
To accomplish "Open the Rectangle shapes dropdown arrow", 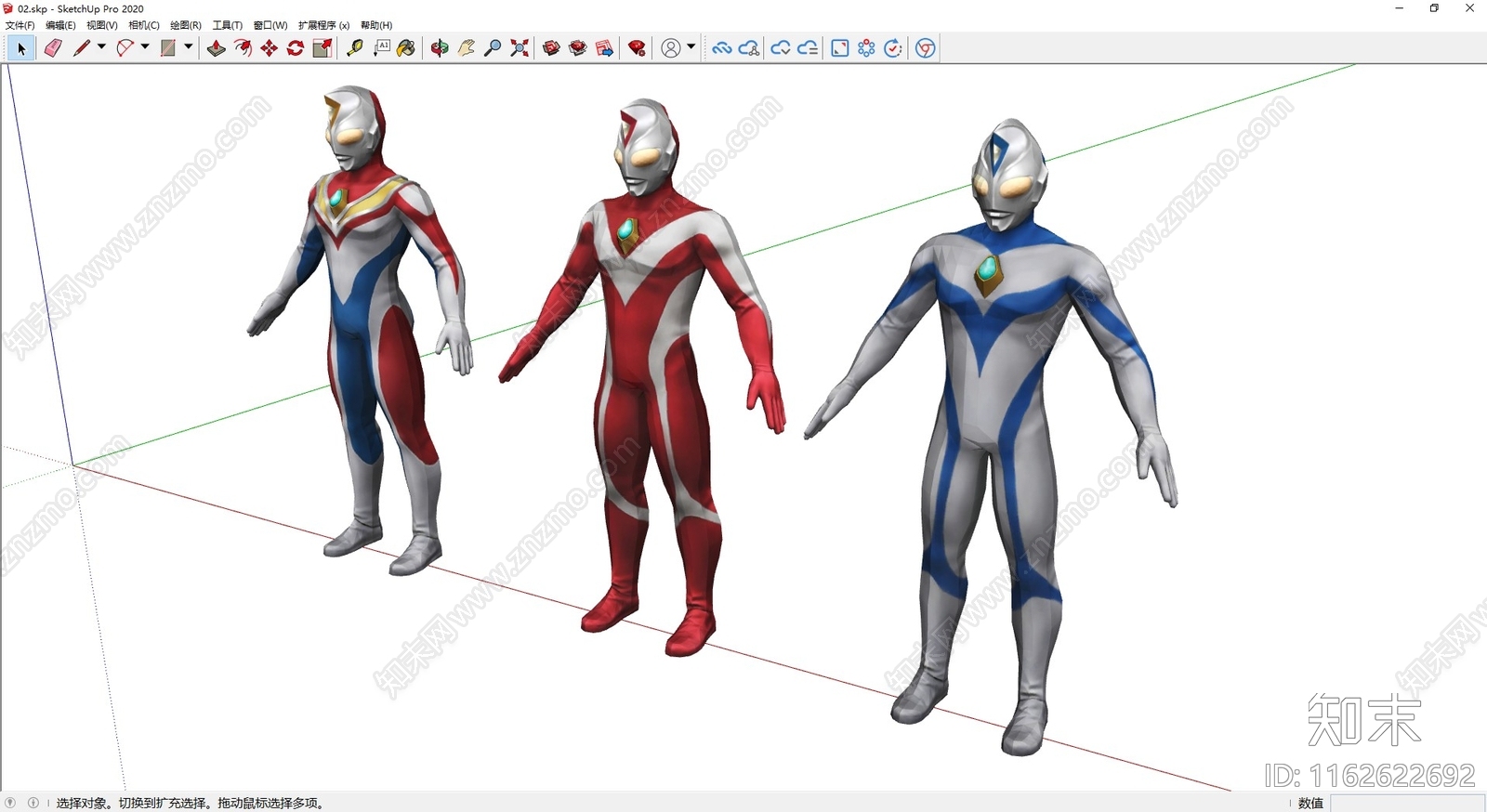I will coord(189,46).
